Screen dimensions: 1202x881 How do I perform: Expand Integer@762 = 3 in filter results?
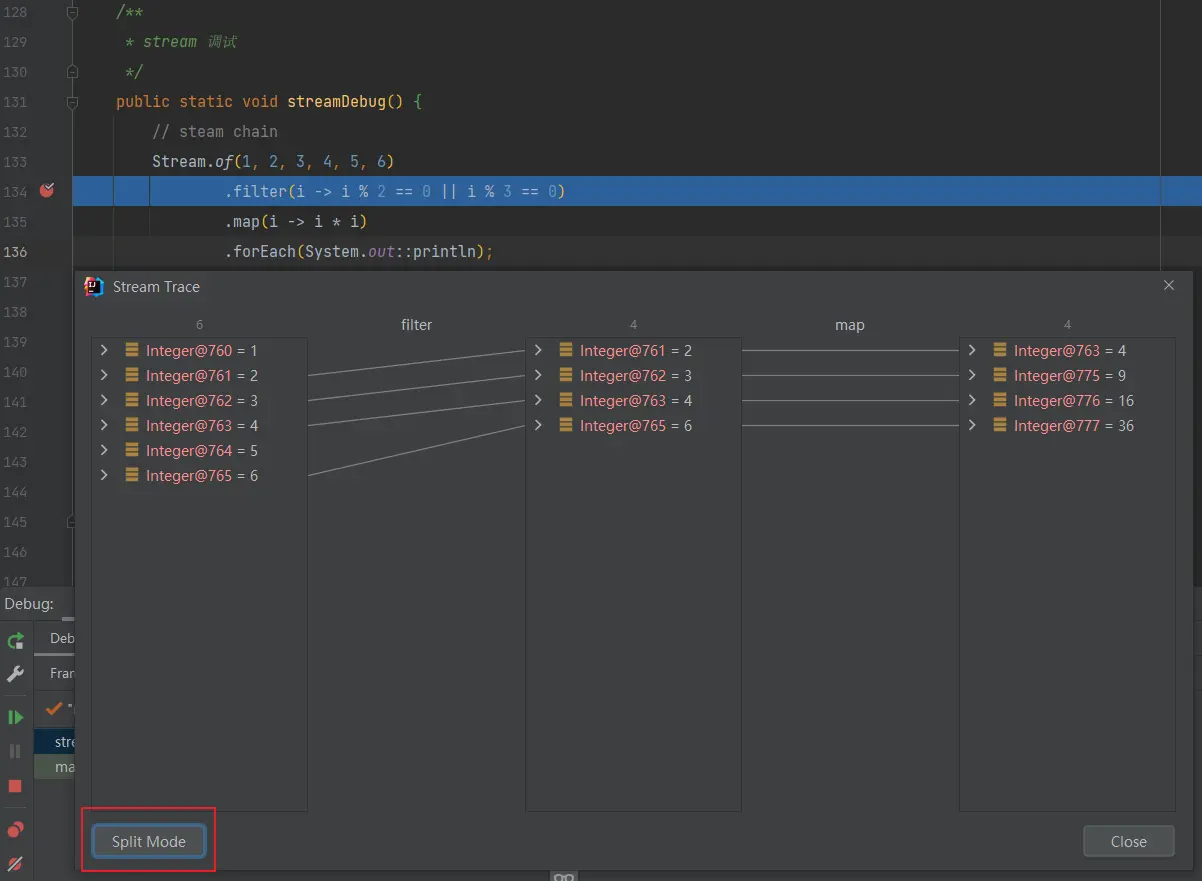tap(538, 376)
